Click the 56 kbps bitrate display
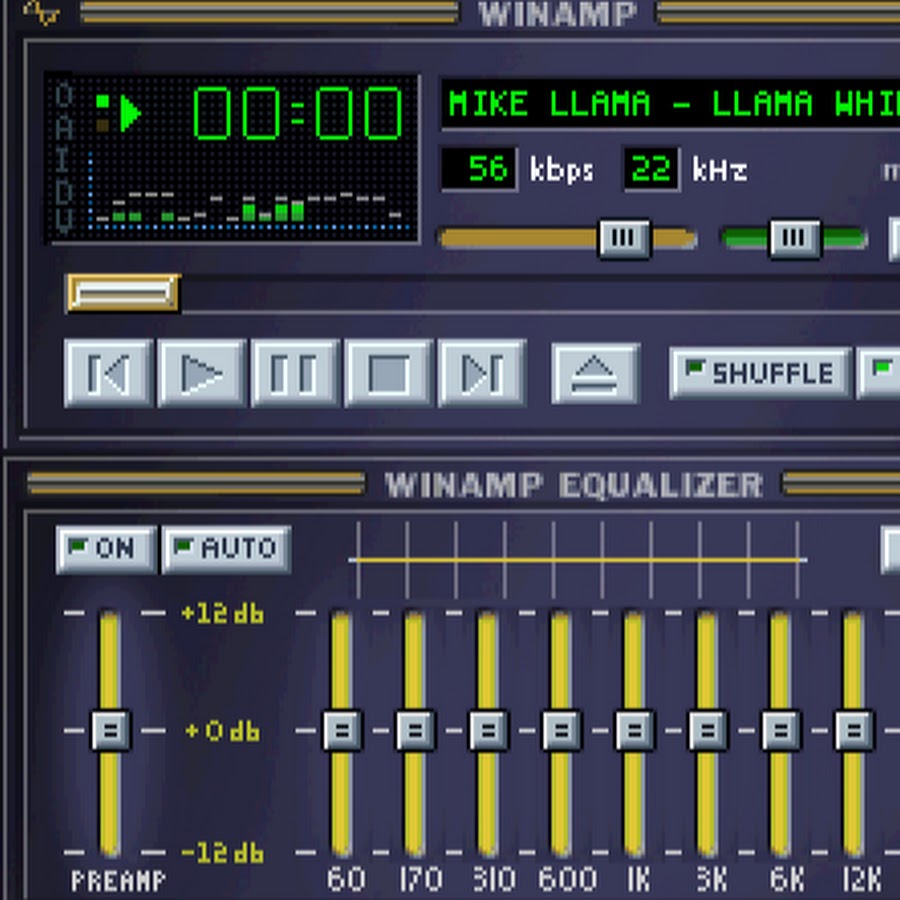Viewport: 900px width, 900px height. click(x=479, y=169)
